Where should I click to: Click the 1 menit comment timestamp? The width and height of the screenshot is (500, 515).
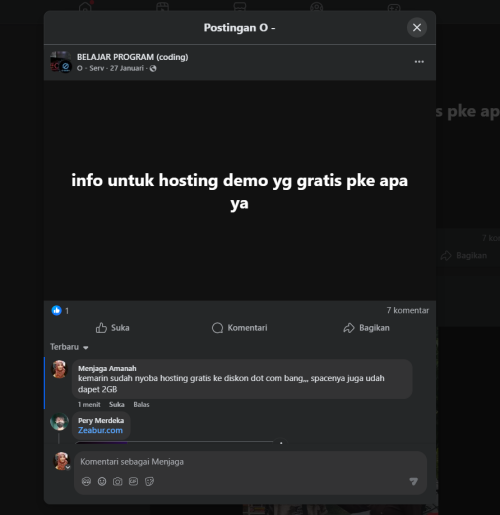click(x=89, y=404)
